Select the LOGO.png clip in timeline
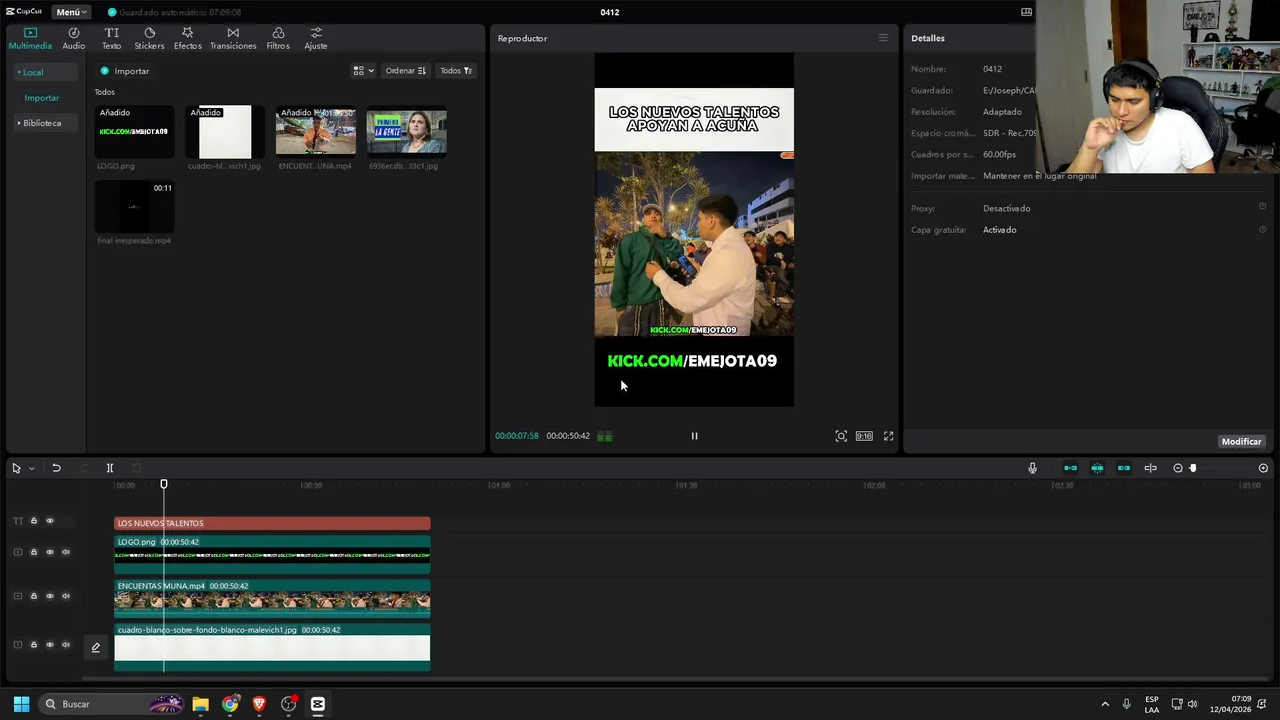1280x720 pixels. pos(272,553)
